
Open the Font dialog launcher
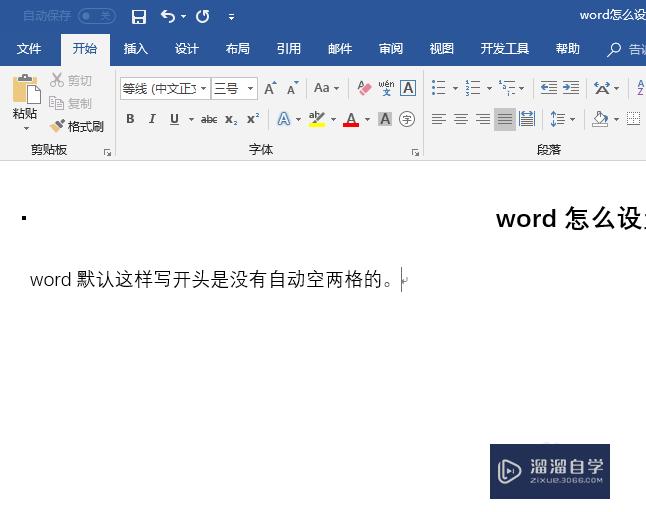[x=415, y=153]
